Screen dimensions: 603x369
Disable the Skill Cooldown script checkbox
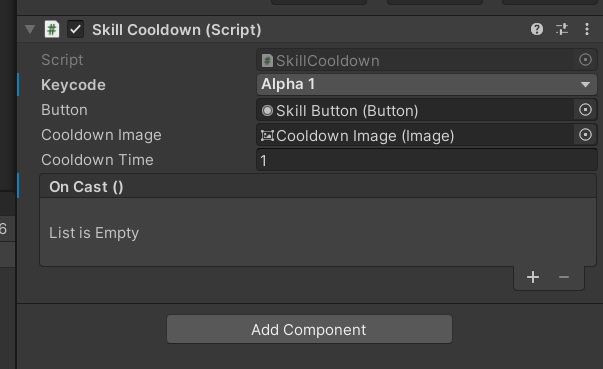click(x=76, y=29)
